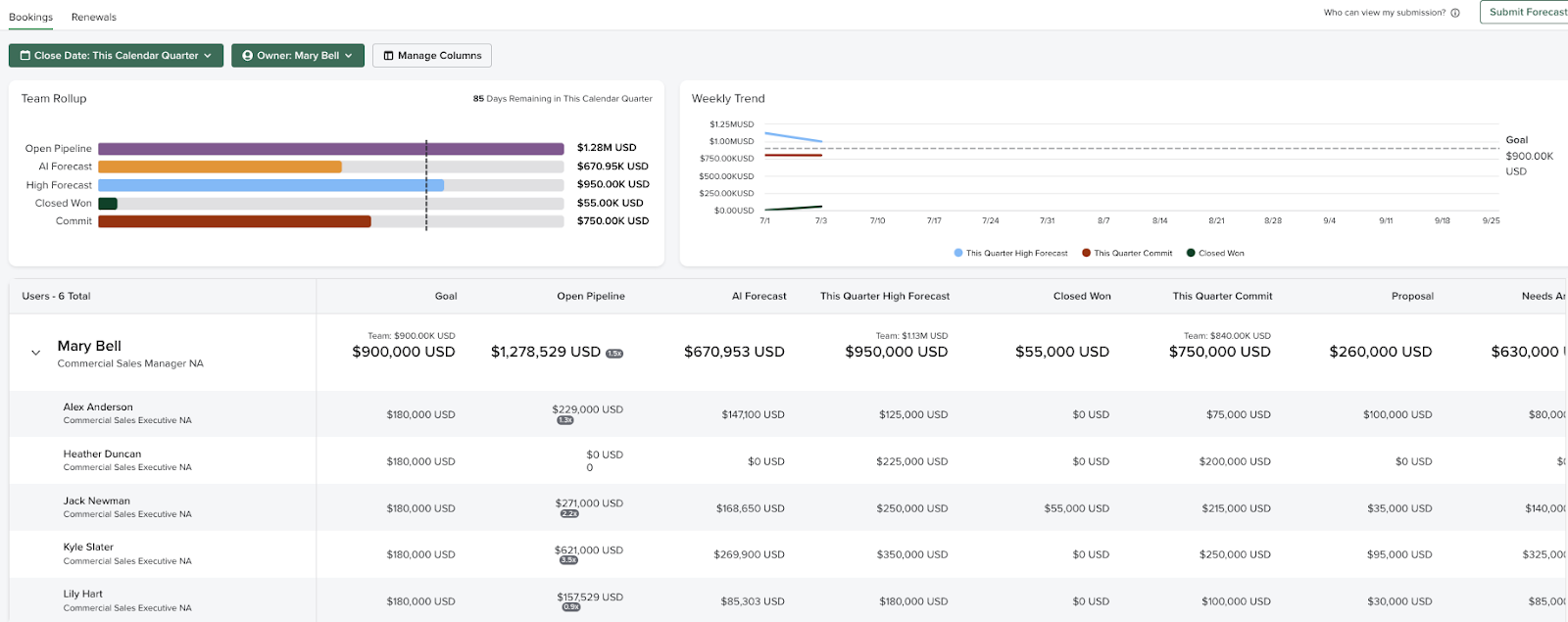1568x622 pixels.
Task: Toggle This Quarter High Forecast legend series
Action: coord(1015,253)
